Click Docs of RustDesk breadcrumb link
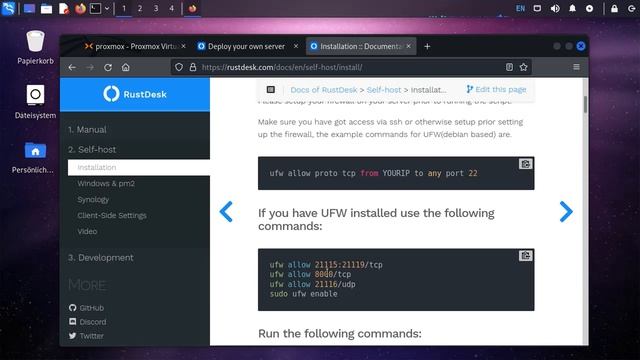 coord(324,90)
